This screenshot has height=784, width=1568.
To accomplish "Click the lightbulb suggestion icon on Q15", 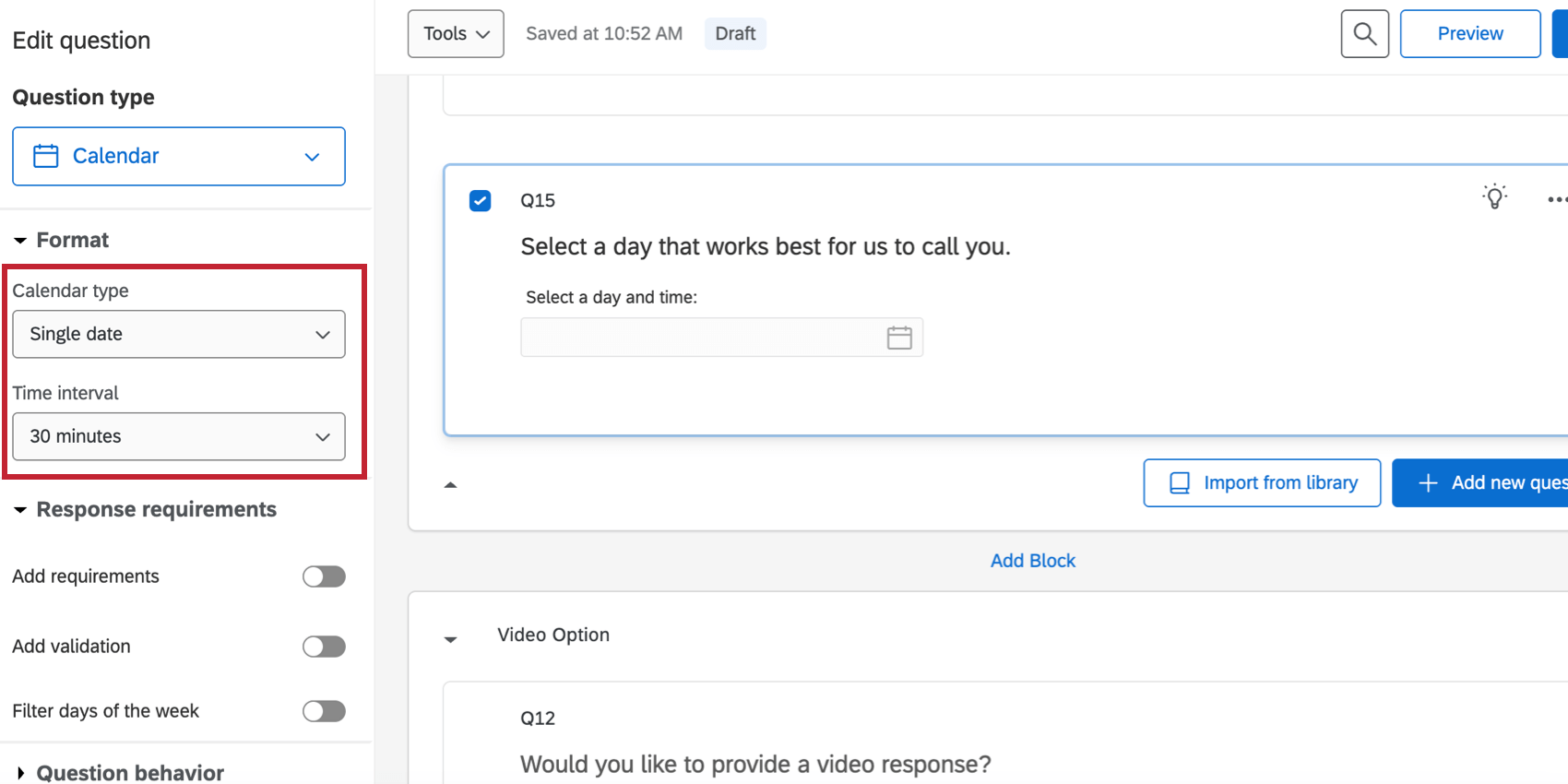I will click(1494, 196).
